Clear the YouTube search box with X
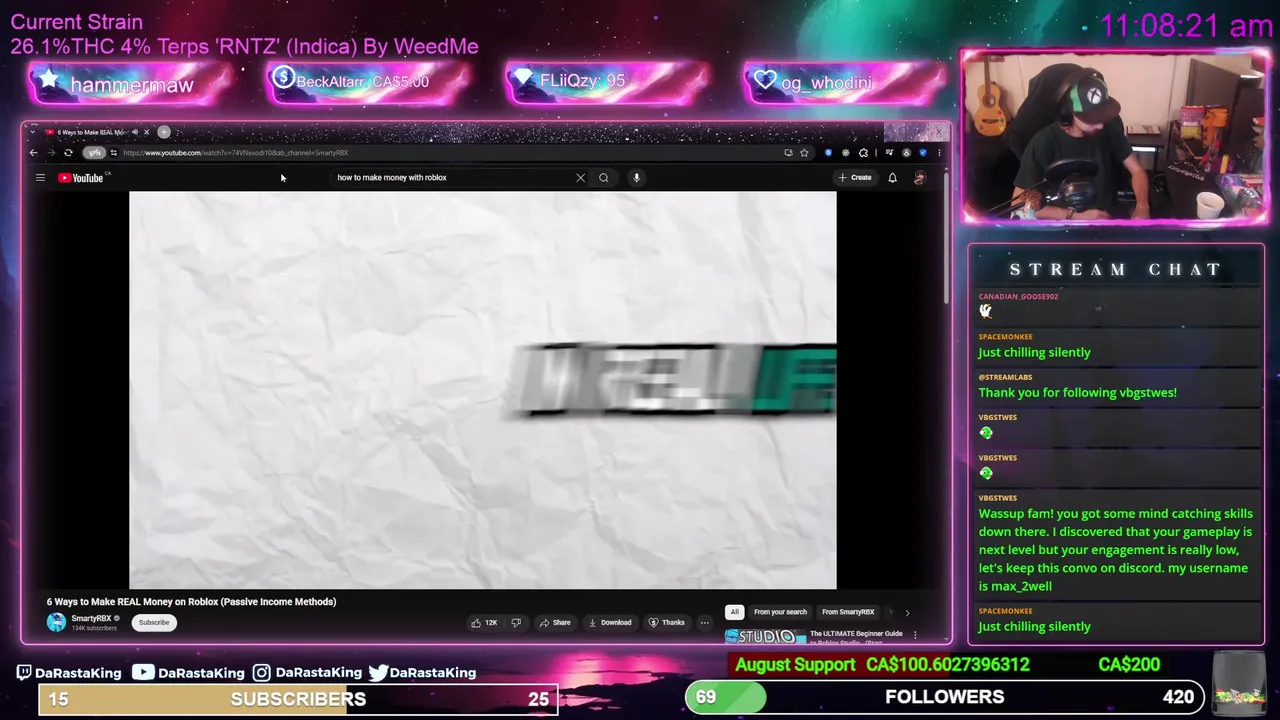The width and height of the screenshot is (1280, 720). point(580,178)
